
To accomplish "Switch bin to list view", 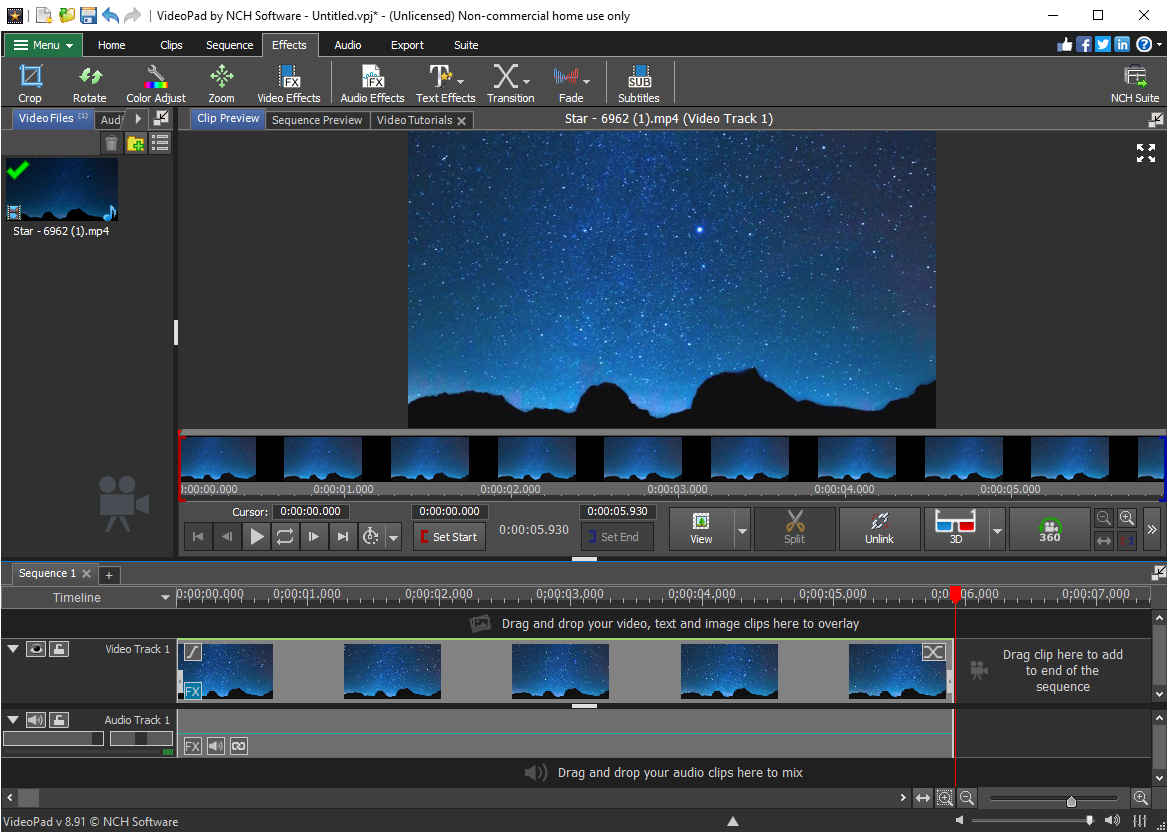I will [159, 143].
